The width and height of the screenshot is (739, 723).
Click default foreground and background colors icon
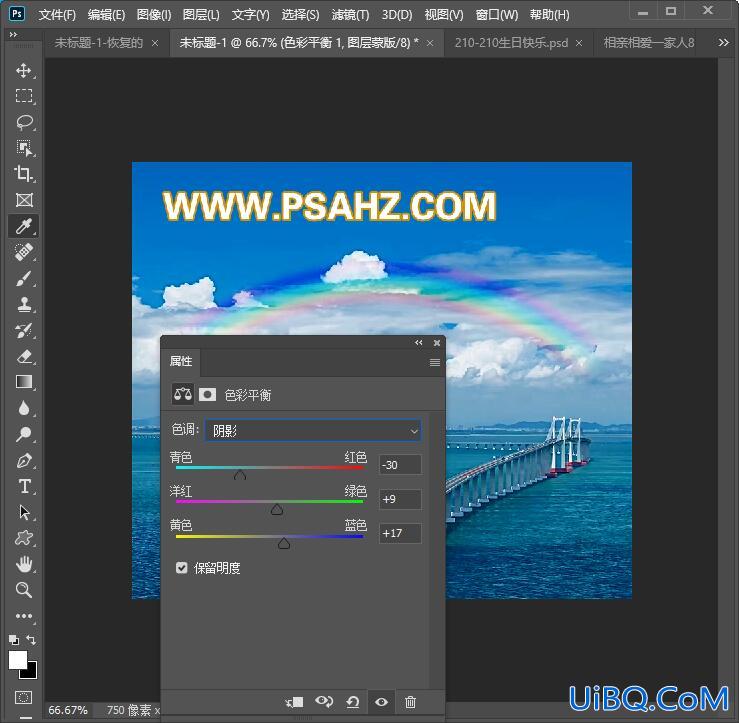click(14, 640)
